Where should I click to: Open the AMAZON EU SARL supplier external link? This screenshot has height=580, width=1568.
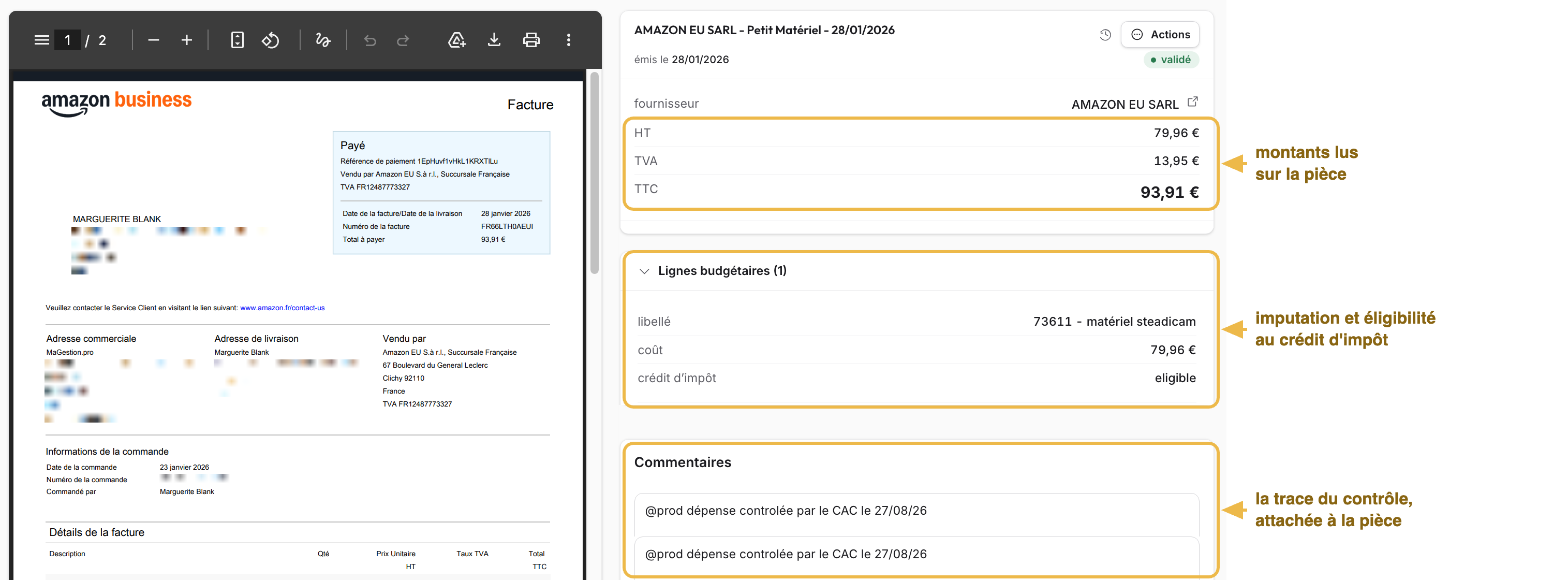(x=1192, y=102)
